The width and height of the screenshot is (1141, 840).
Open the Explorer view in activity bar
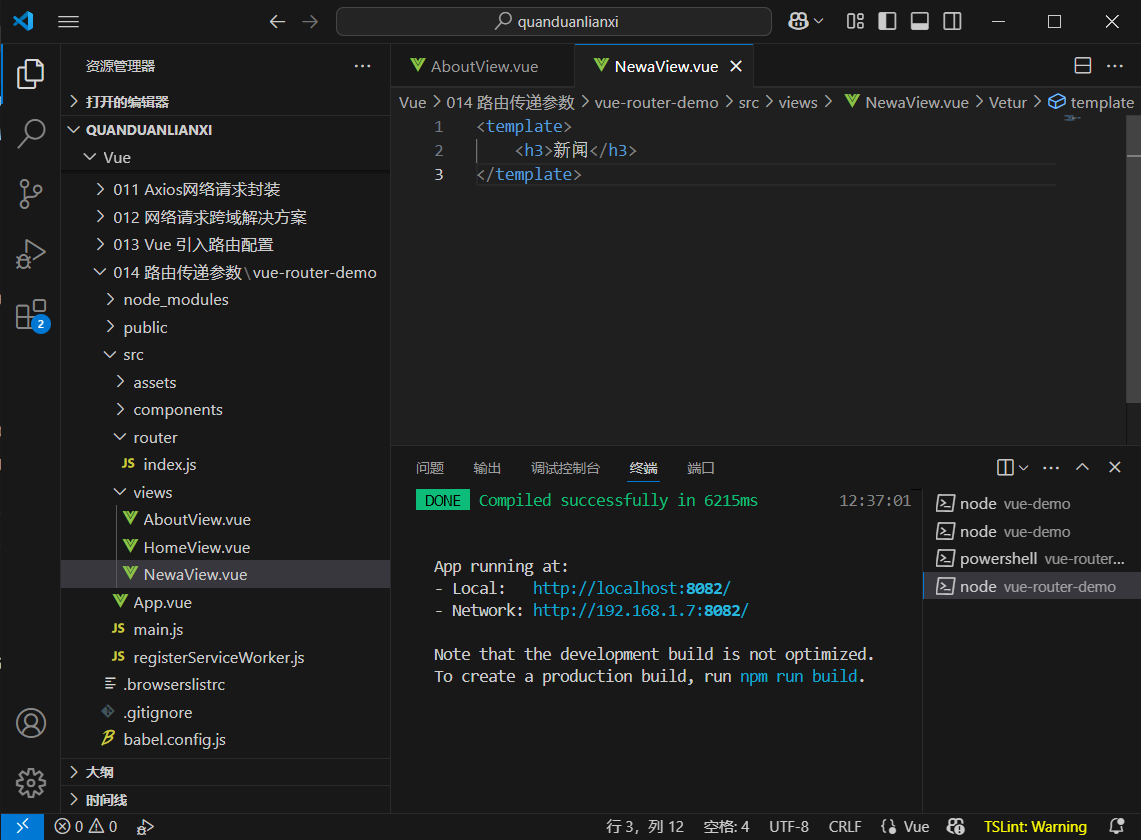point(31,74)
